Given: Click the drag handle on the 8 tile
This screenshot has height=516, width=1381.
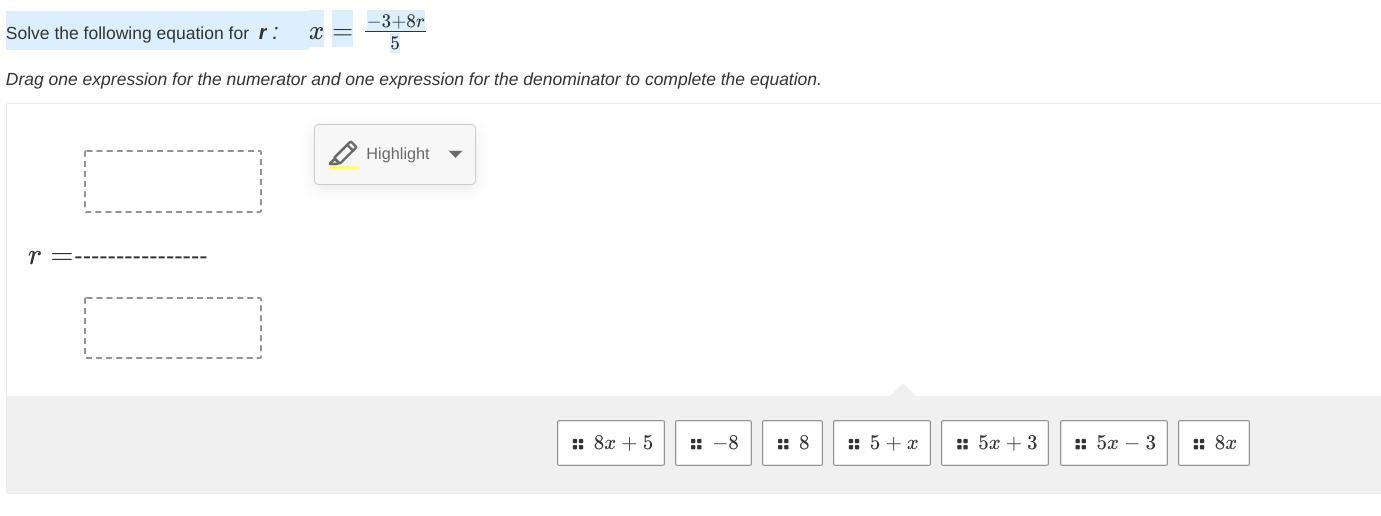Looking at the screenshot, I should click(x=783, y=444).
